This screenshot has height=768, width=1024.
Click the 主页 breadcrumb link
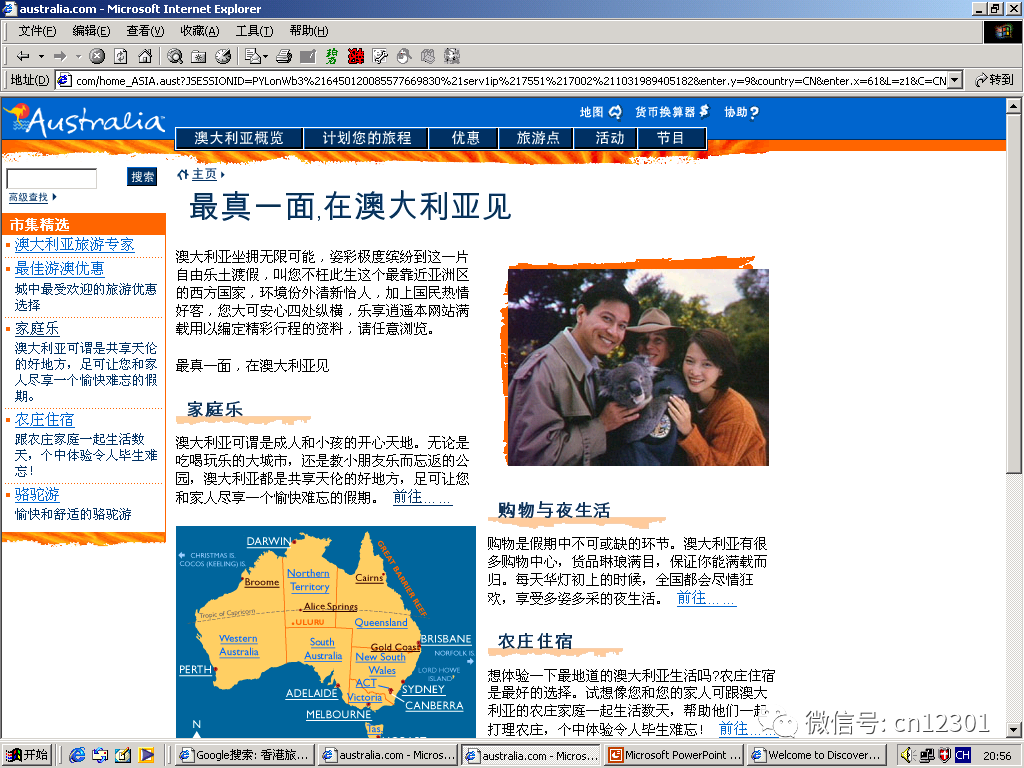click(x=204, y=174)
